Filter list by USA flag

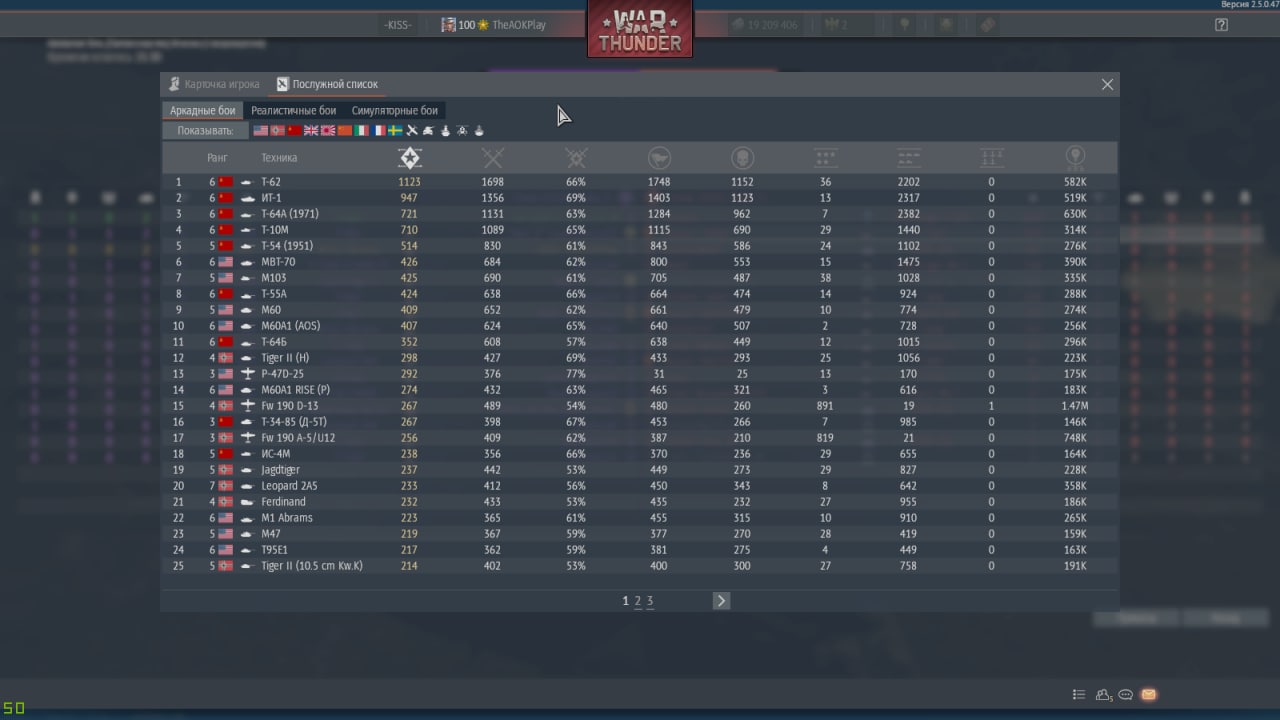261,131
